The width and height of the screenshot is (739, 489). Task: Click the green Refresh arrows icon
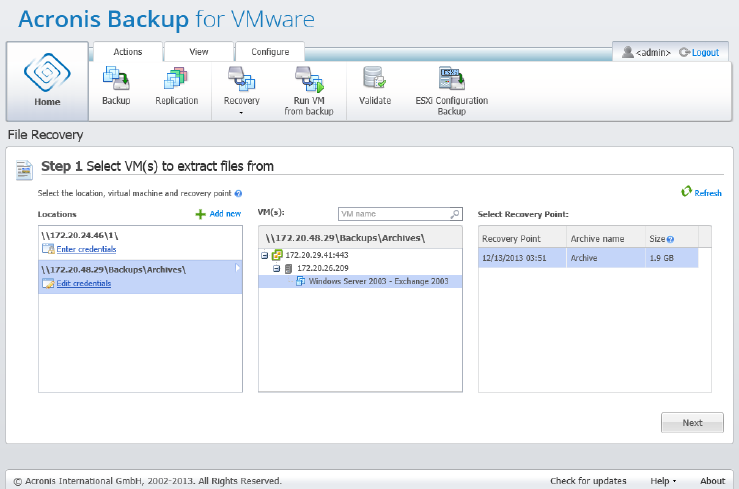pos(686,191)
